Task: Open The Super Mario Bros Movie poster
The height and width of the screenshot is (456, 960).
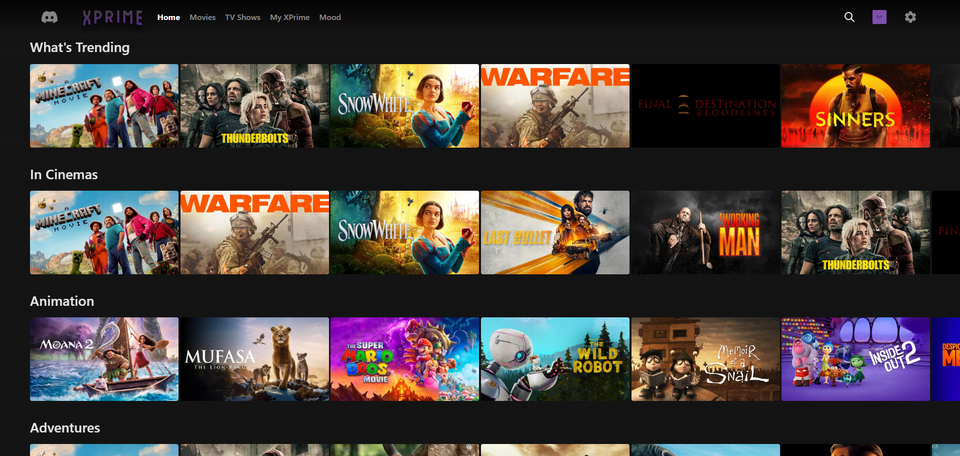Action: (405, 359)
